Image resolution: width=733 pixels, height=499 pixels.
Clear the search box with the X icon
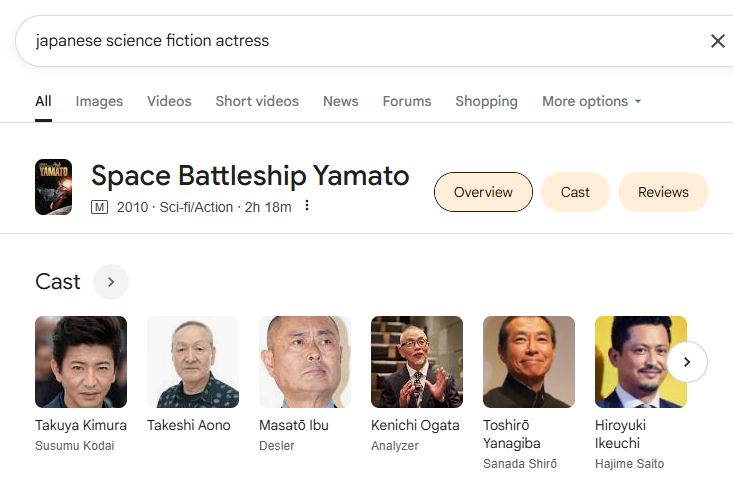[x=718, y=41]
